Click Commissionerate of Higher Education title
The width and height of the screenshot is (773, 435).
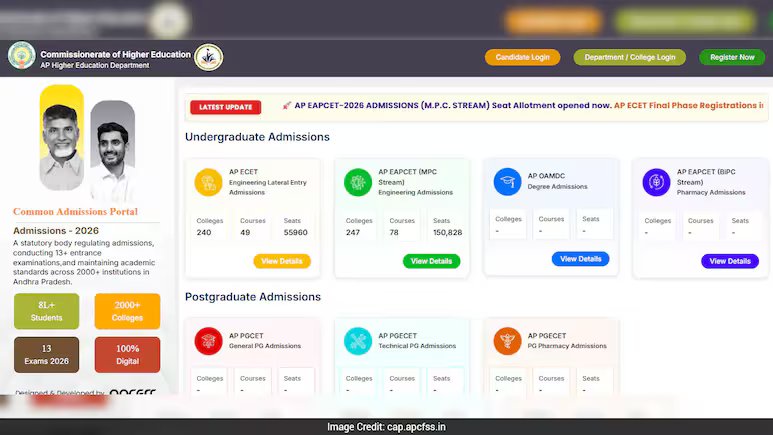click(115, 54)
